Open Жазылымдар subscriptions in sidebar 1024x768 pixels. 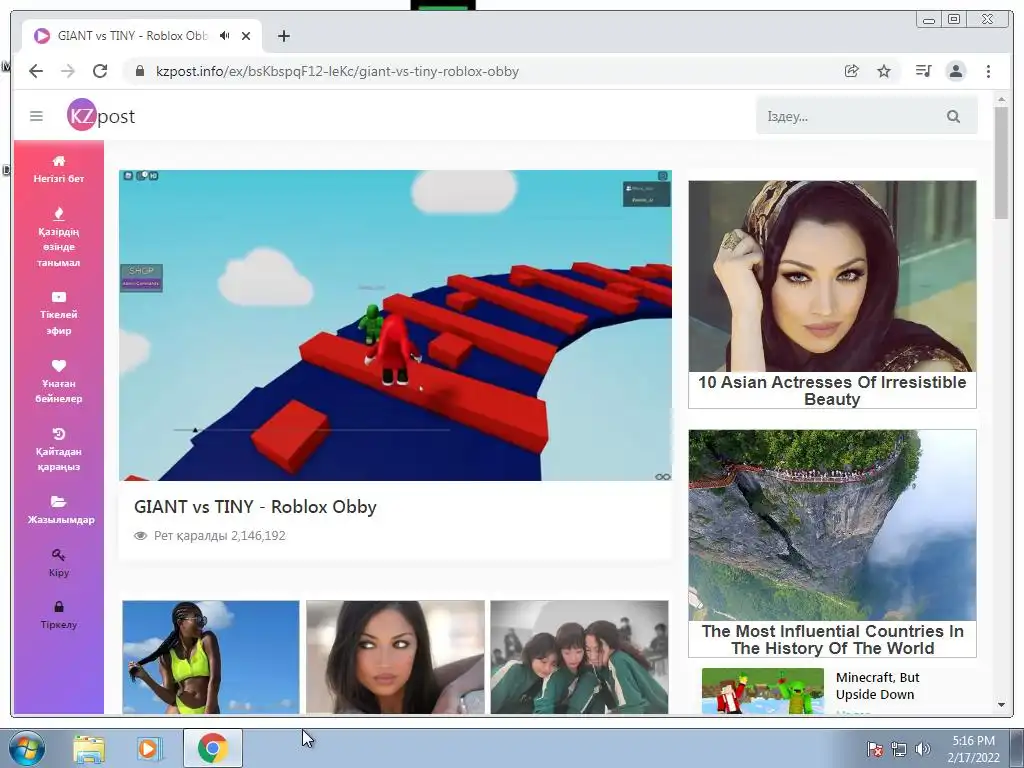click(59, 510)
